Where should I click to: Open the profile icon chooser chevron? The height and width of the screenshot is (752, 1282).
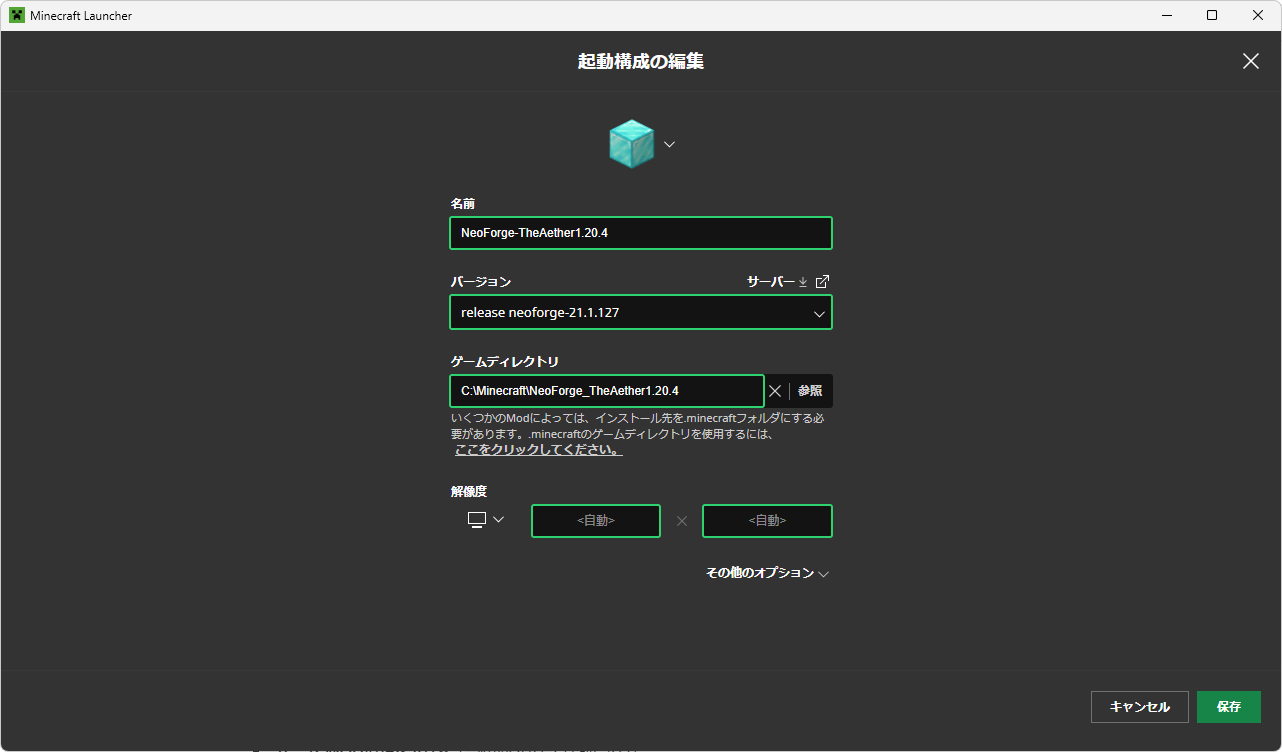[x=669, y=144]
